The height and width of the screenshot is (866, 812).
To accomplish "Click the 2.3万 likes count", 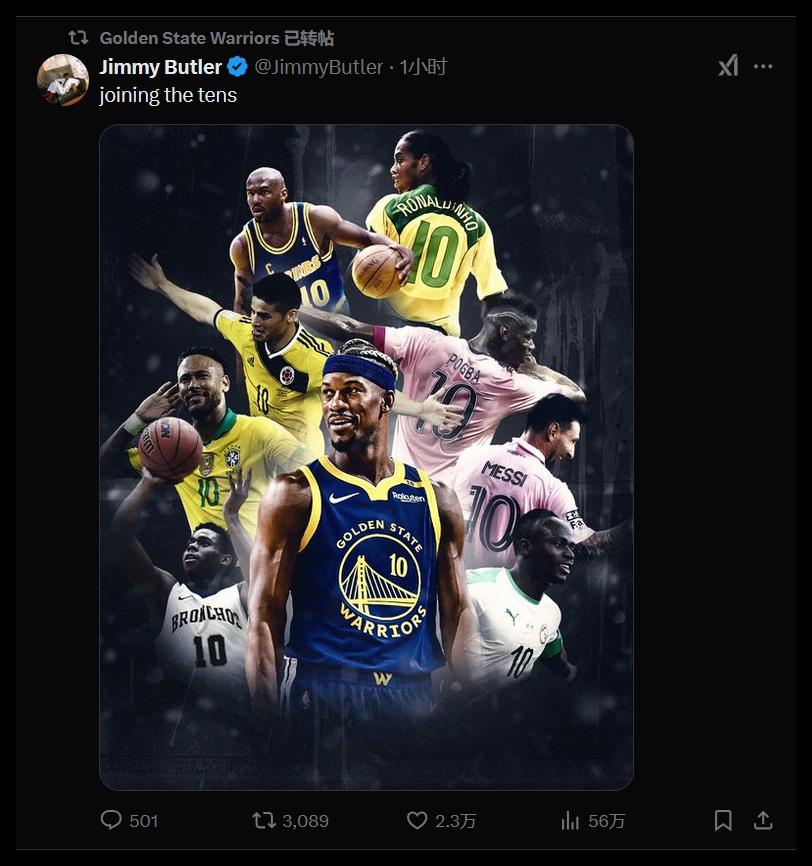I will [456, 821].
